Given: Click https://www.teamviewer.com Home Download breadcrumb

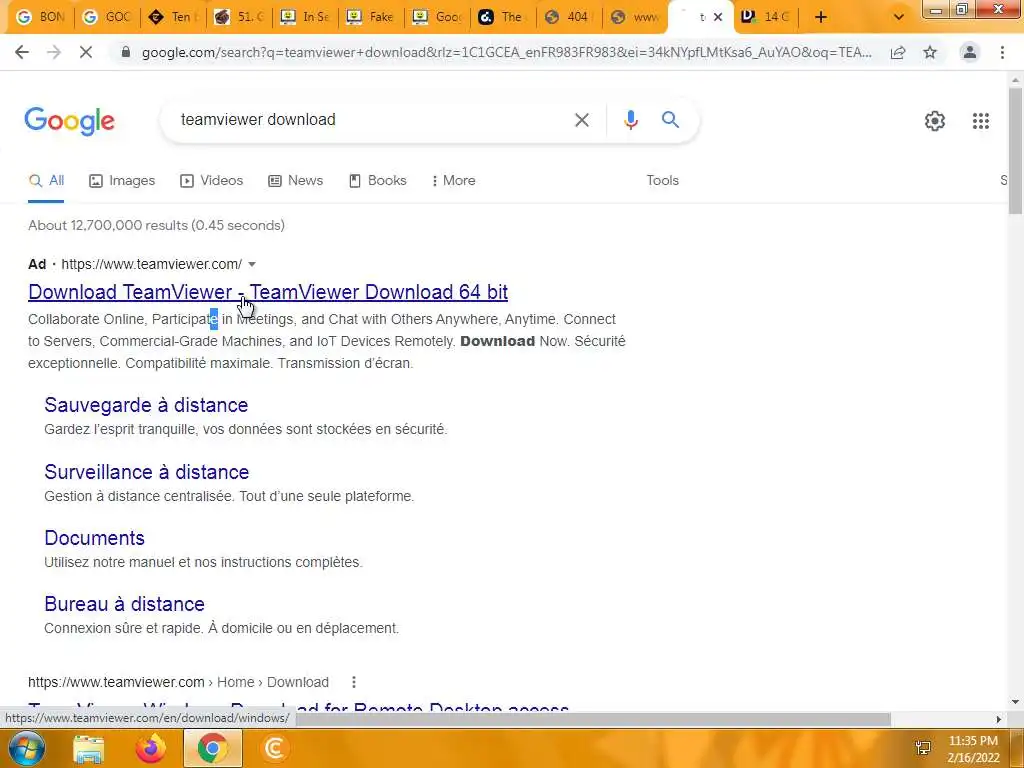Looking at the screenshot, I should [178, 682].
